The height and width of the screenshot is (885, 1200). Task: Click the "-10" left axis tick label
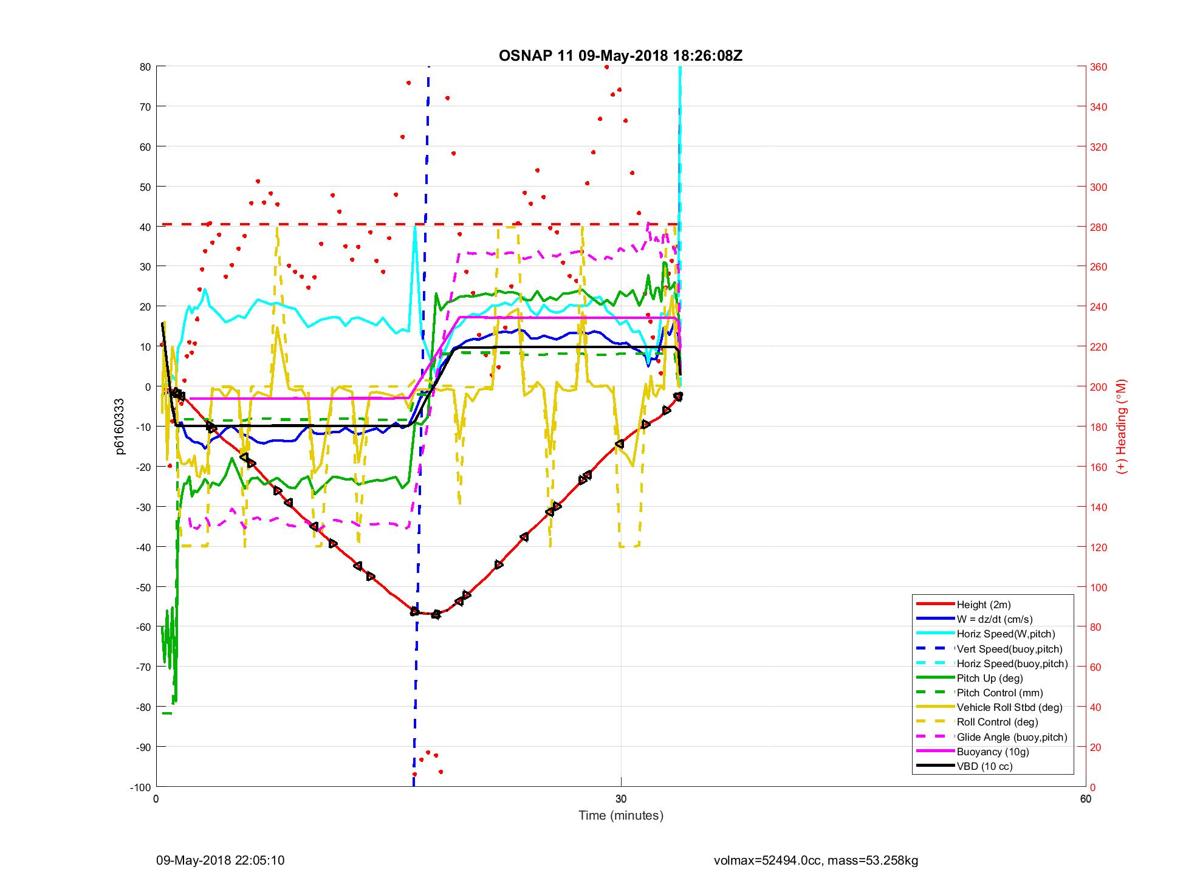tap(142, 427)
